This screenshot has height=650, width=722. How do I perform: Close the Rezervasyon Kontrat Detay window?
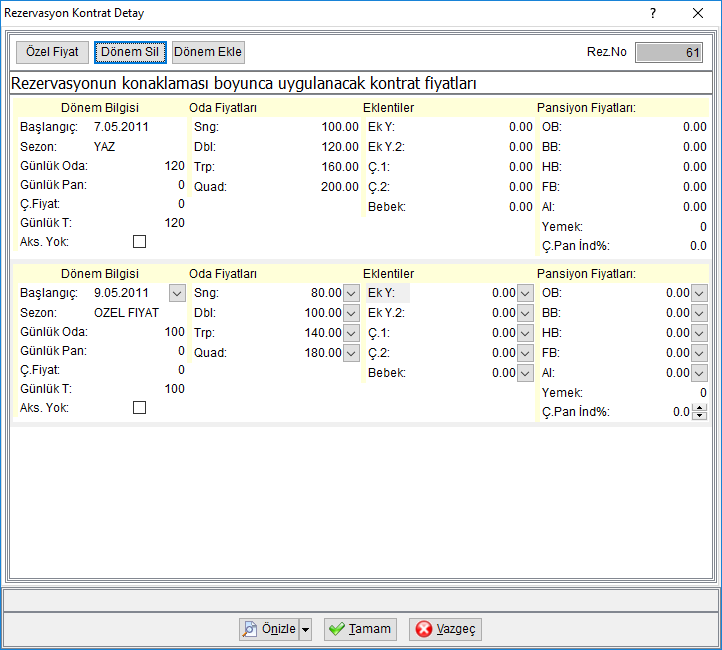tap(698, 13)
